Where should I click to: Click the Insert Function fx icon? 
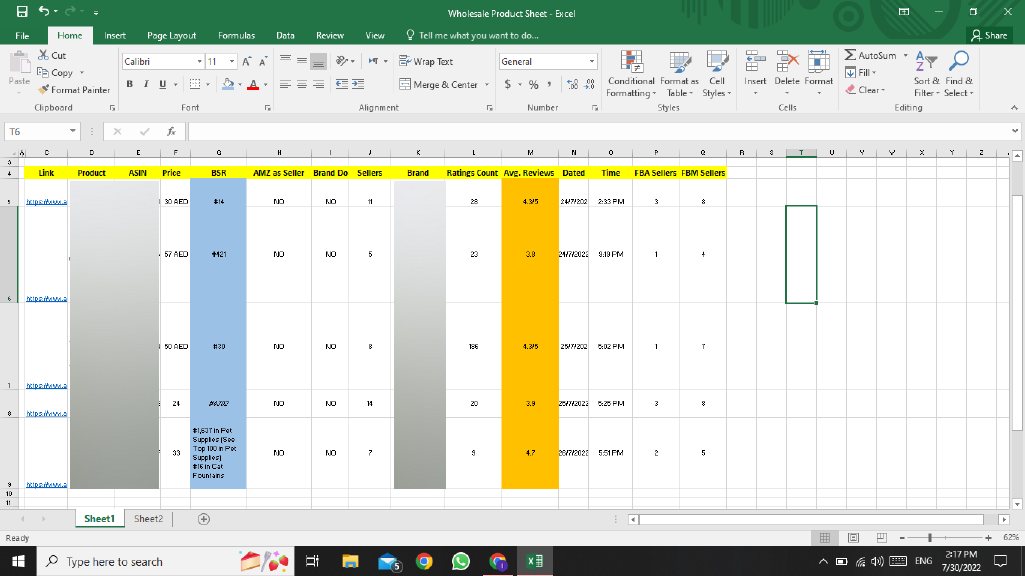pos(171,131)
